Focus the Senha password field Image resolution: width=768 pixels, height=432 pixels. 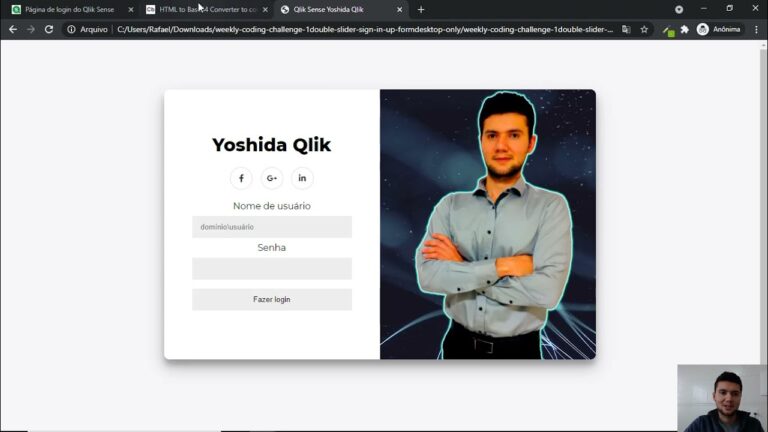coord(272,268)
